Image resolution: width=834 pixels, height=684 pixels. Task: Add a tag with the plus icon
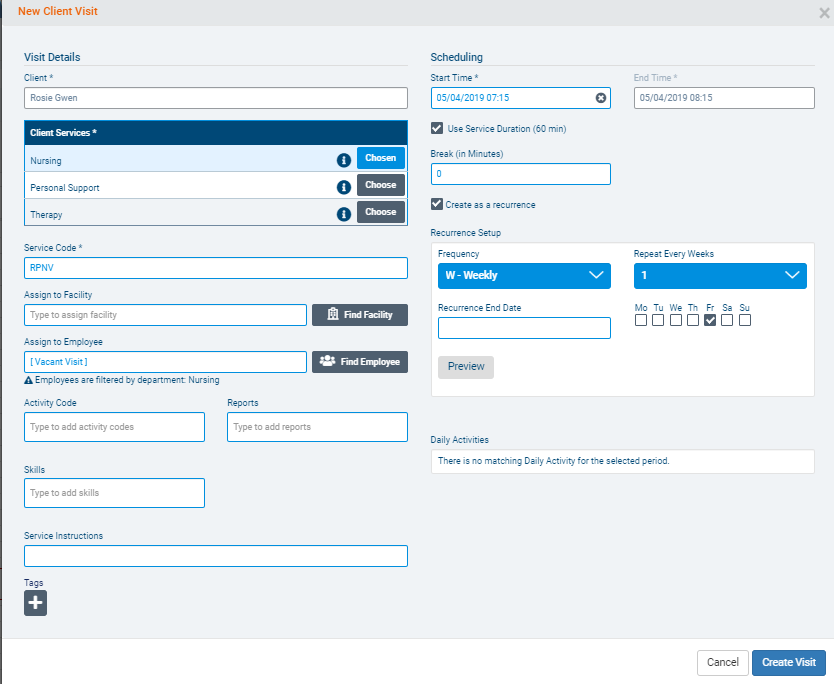[35, 603]
